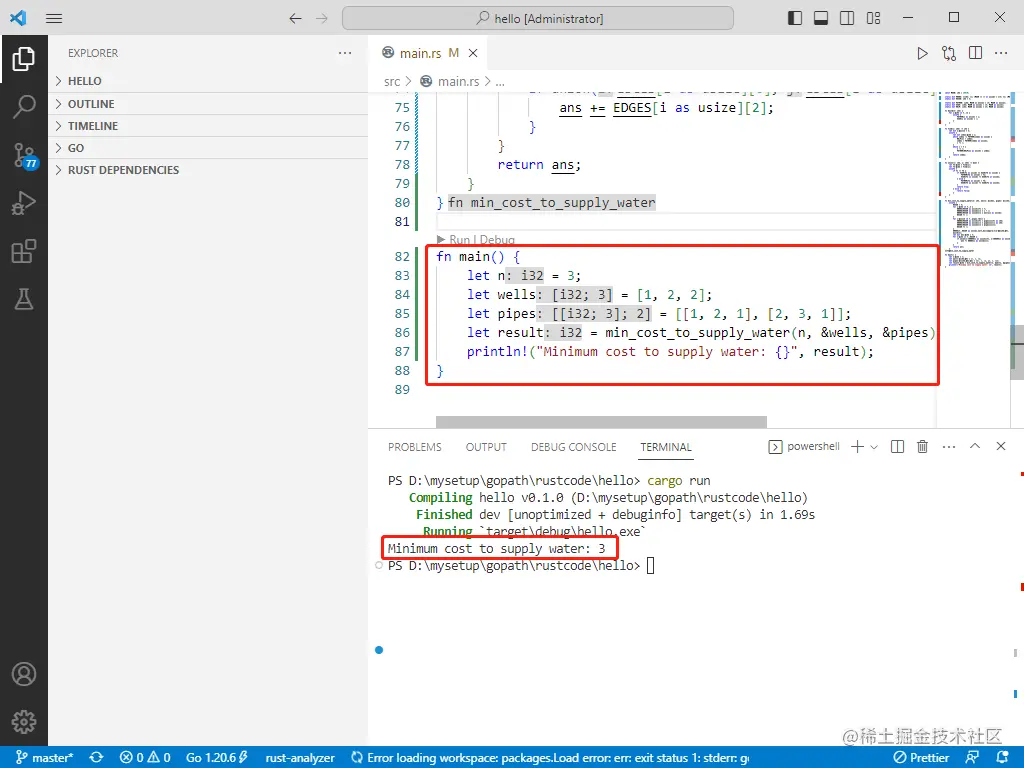The width and height of the screenshot is (1024, 768).
Task: Open the Extensions view
Action: 24,251
